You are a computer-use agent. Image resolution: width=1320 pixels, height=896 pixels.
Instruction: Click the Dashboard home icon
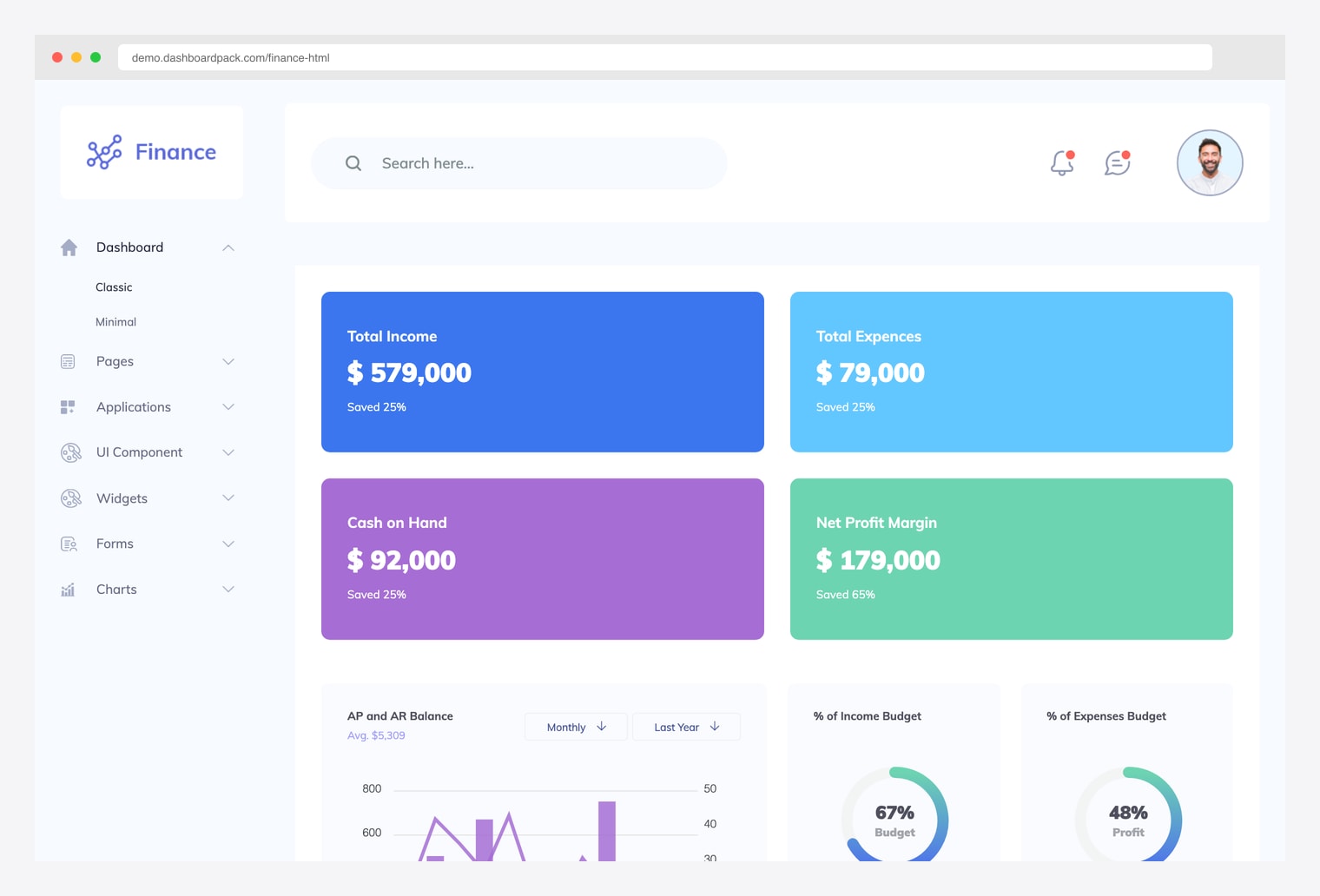pyautogui.click(x=69, y=247)
